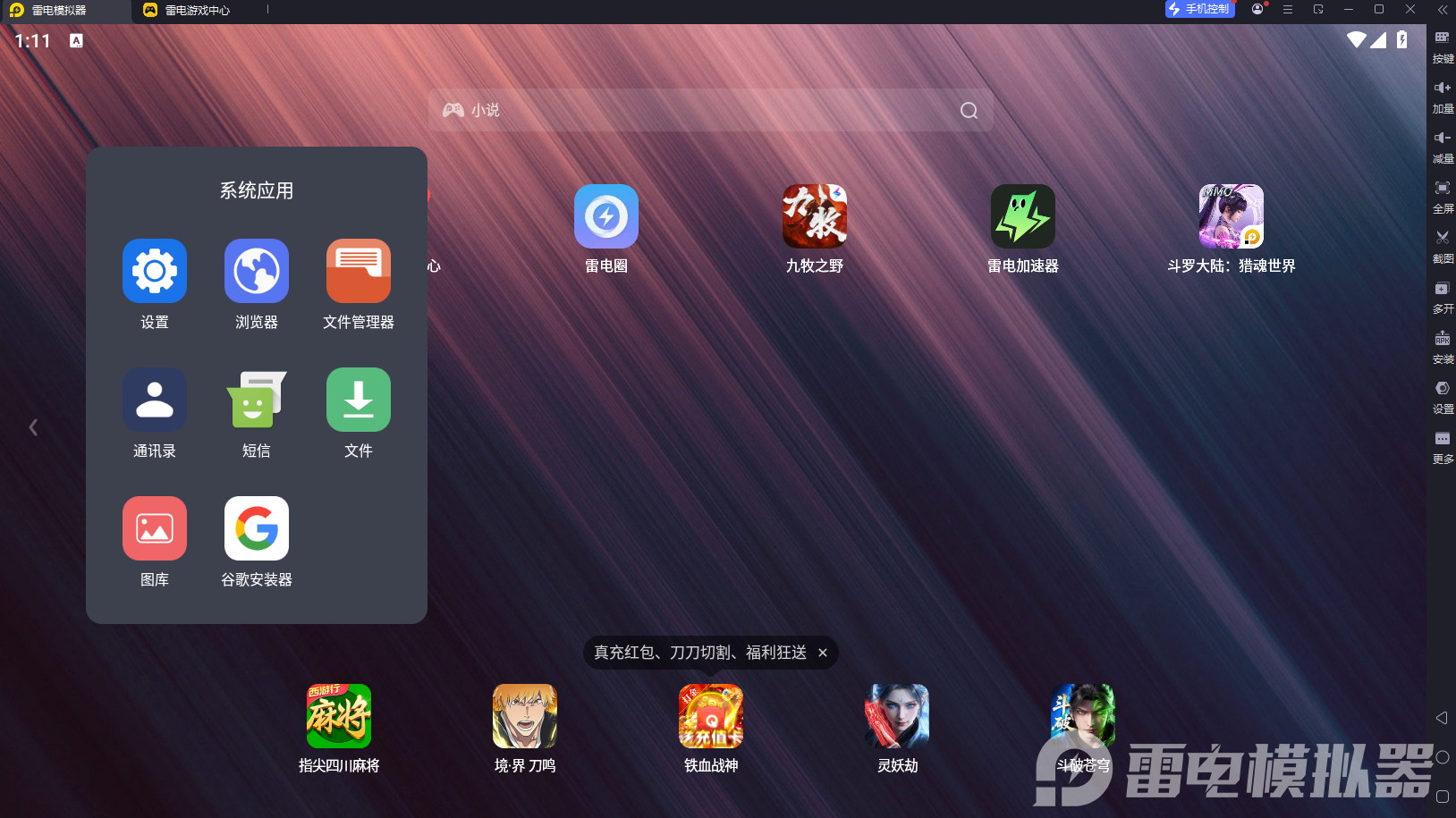
Task: Open 多开 multi-instance manager
Action: pos(1443,297)
